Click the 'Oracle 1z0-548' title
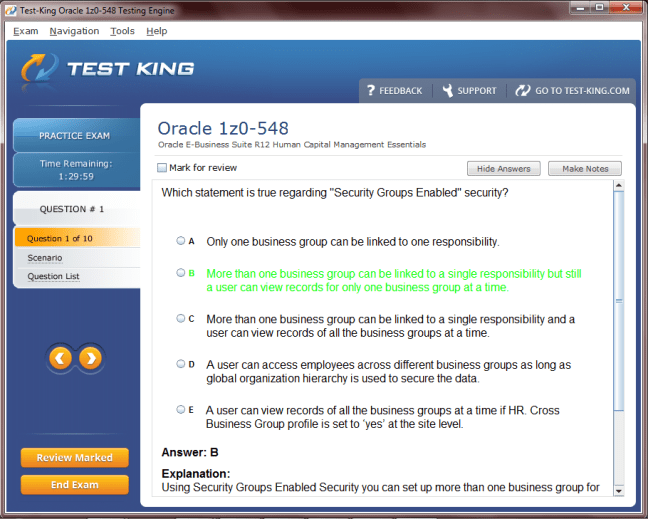Viewport: 648px width, 519px height. click(223, 129)
